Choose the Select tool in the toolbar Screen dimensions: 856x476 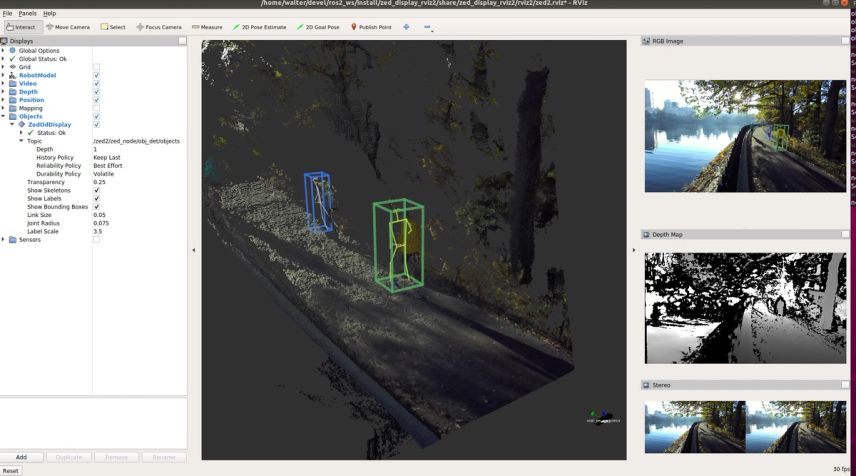coord(113,27)
